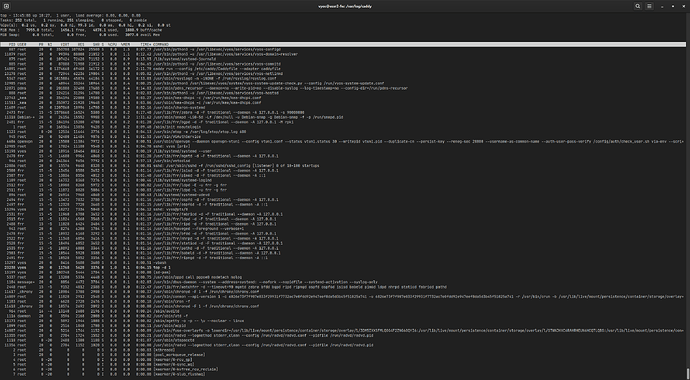Select the haveged process row
This screenshot has height=380, width=690.
tap(343, 228)
